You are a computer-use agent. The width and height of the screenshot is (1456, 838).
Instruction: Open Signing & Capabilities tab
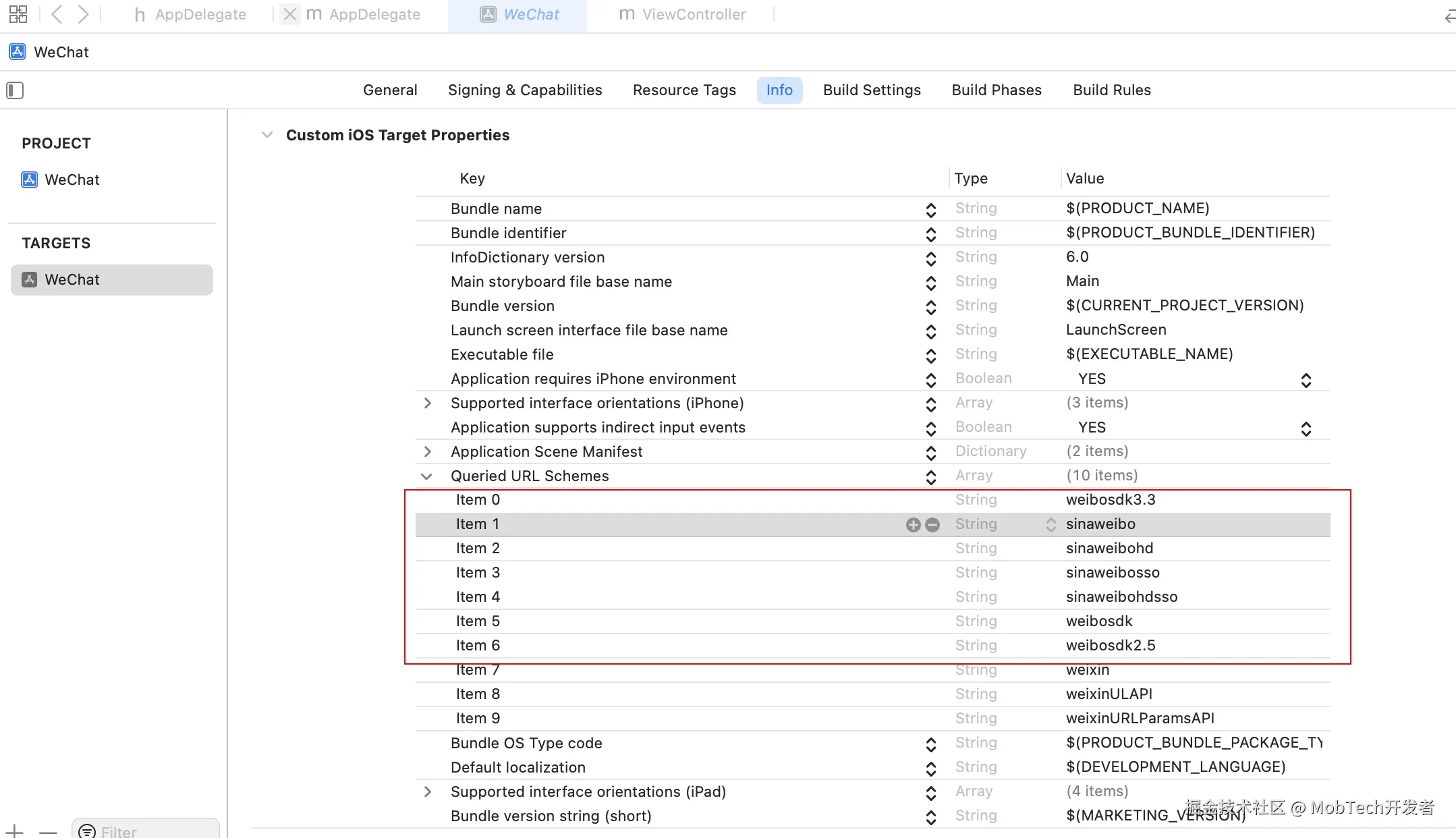coord(525,90)
